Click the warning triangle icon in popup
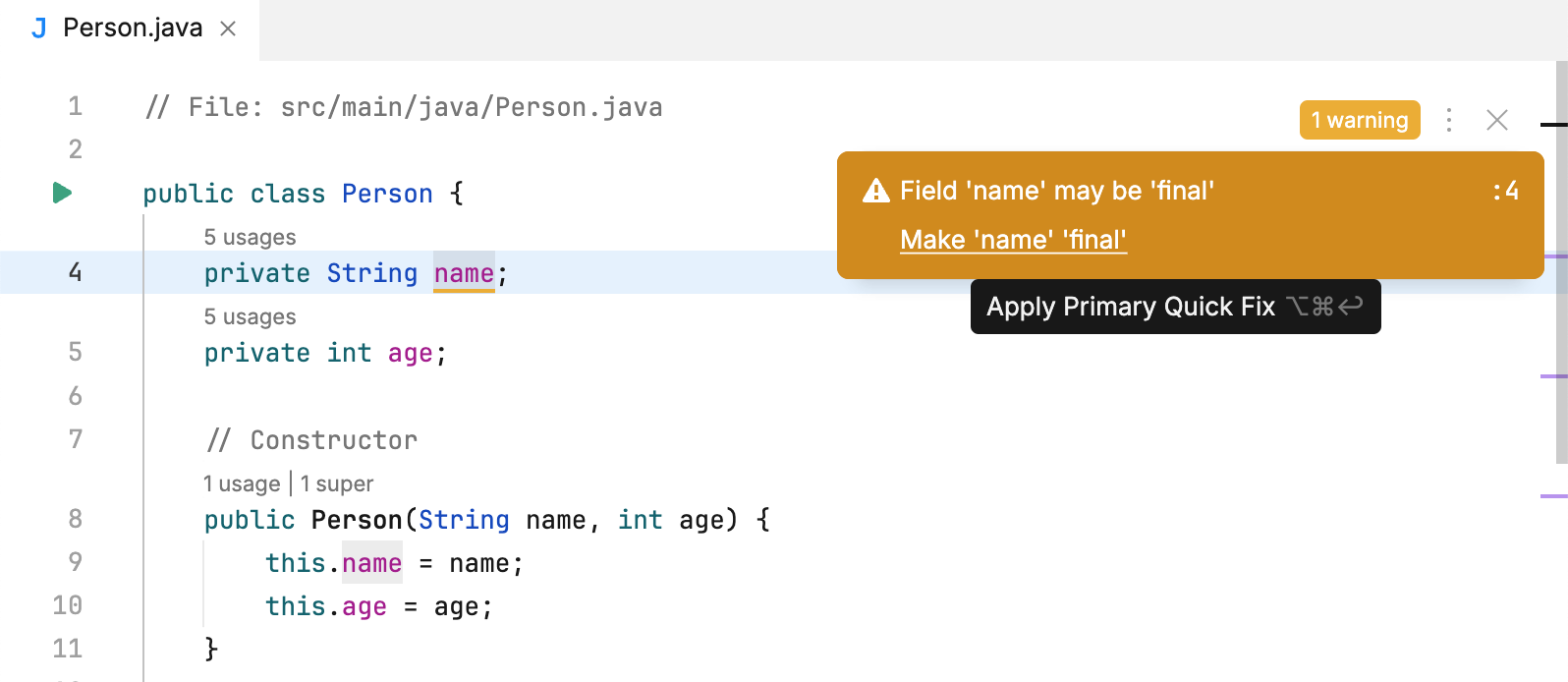This screenshot has width=1568, height=682. click(875, 191)
